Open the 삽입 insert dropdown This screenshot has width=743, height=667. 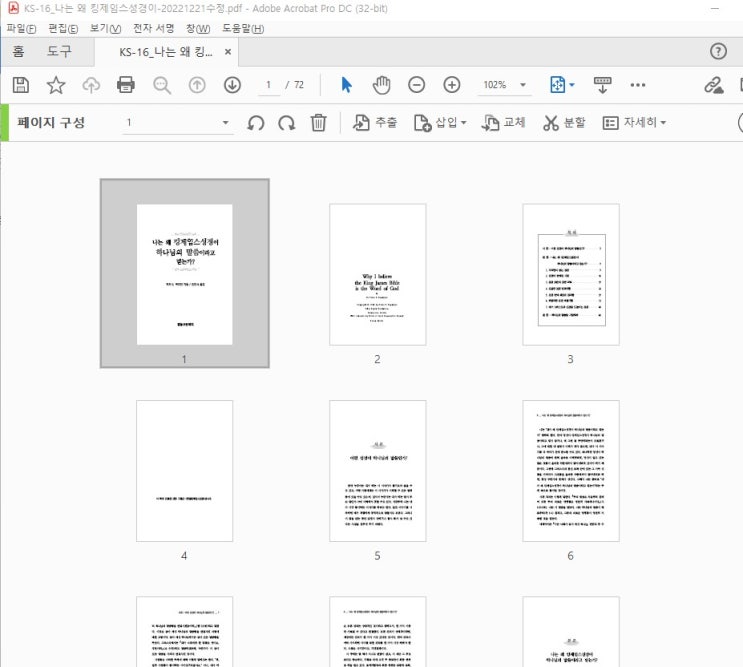point(440,123)
